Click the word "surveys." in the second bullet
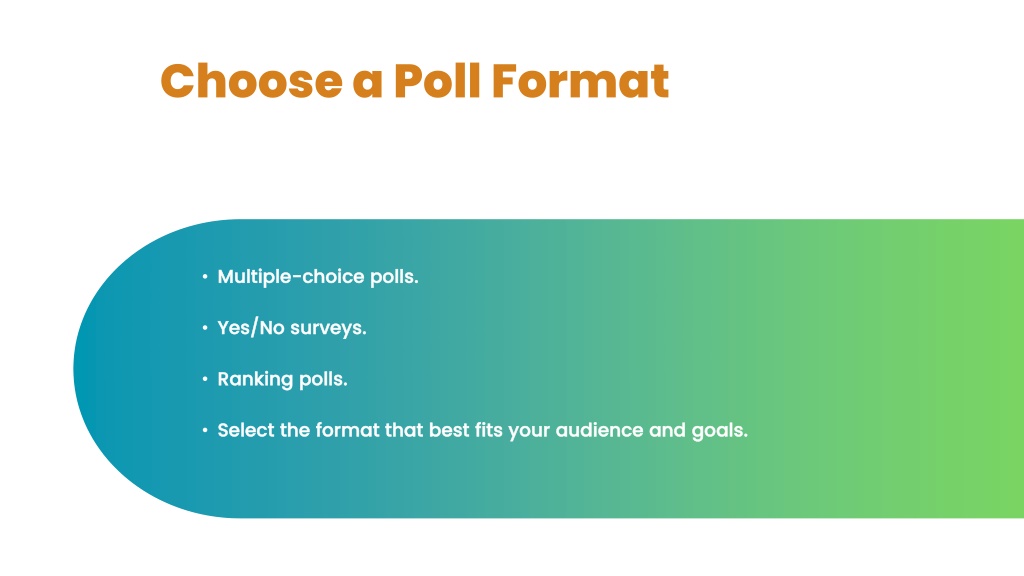 328,328
